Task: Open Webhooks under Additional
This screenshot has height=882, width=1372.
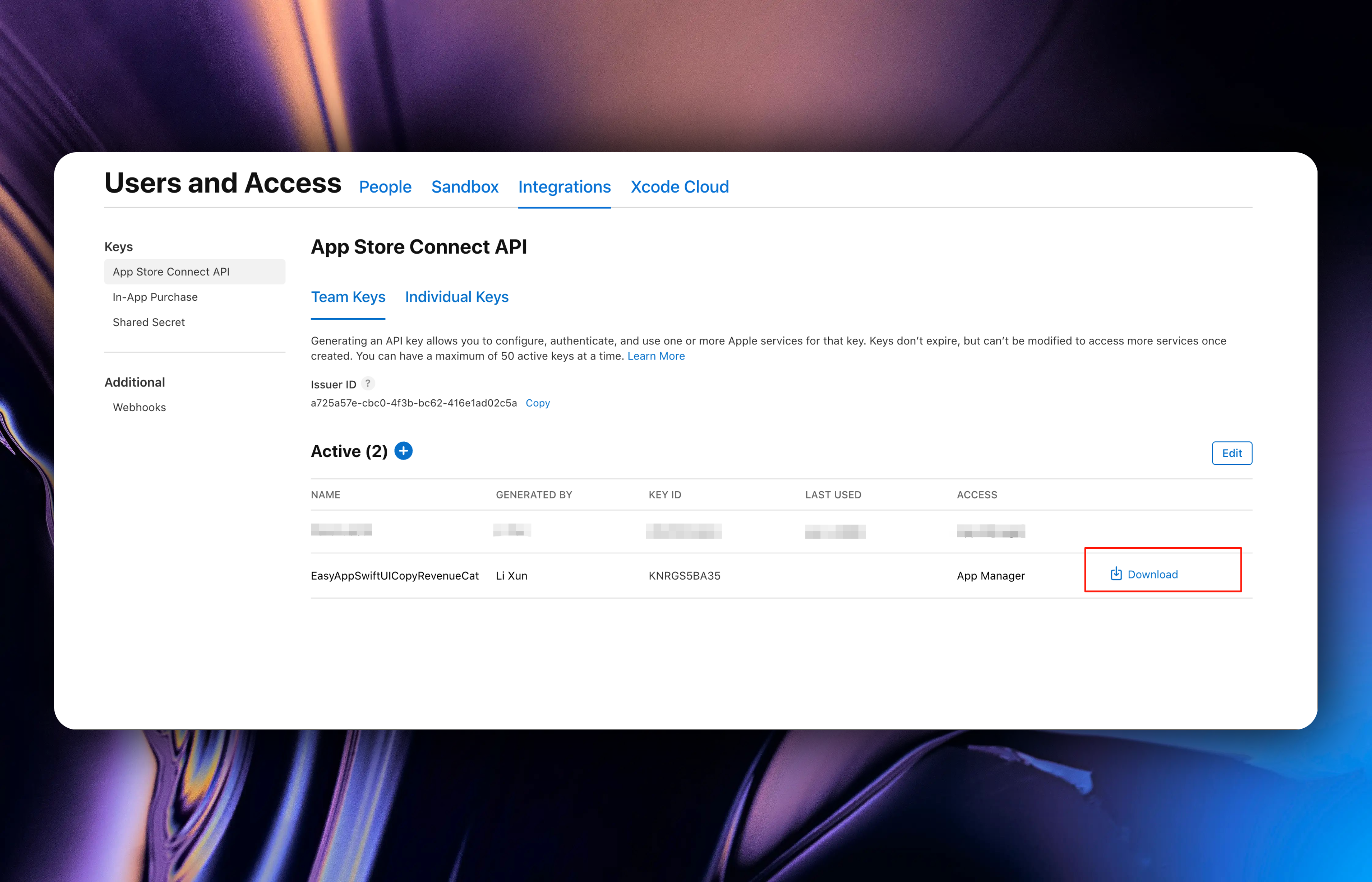Action: click(x=139, y=407)
